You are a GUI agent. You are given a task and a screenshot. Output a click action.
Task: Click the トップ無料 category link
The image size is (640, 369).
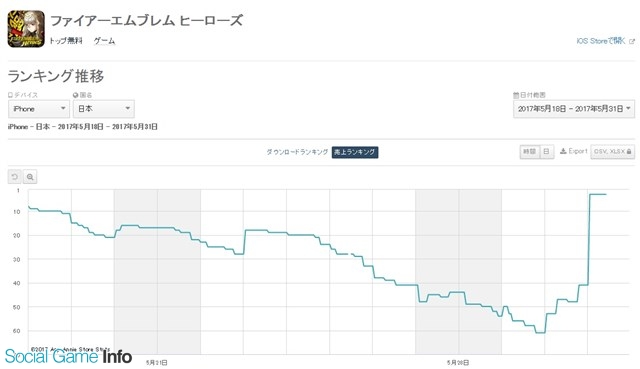[x=66, y=41]
